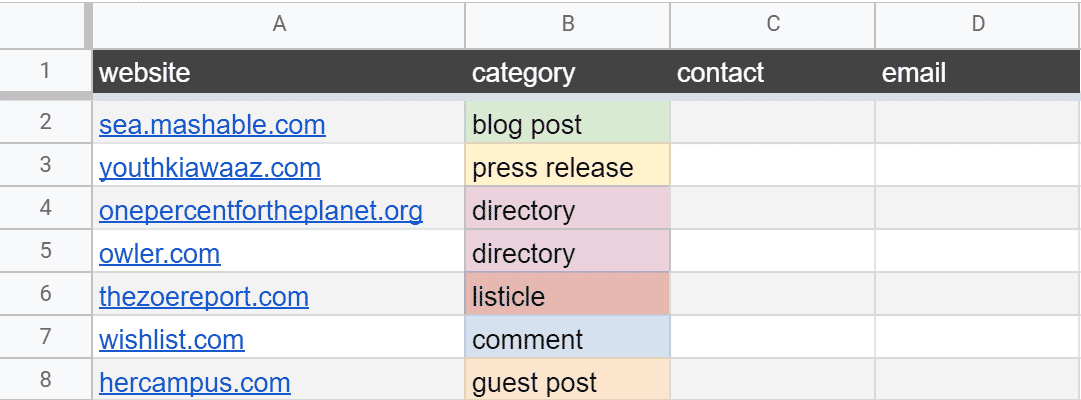Click the 'guest post' category cell
The image size is (1081, 400).
tap(567, 383)
